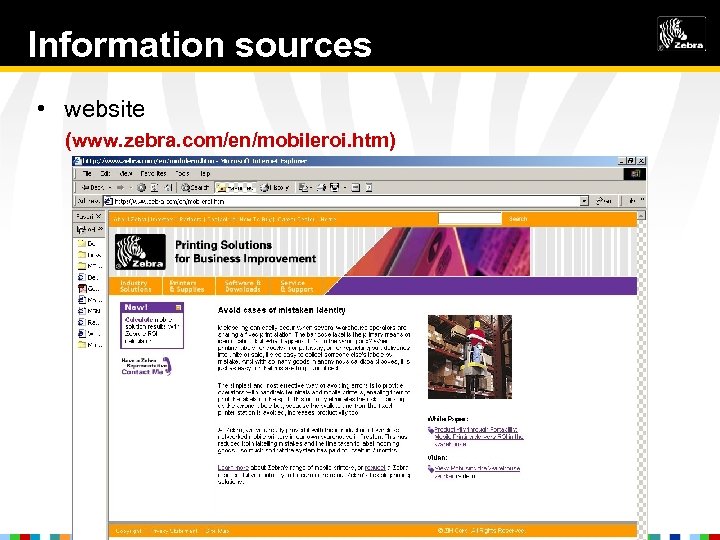The height and width of the screenshot is (540, 720).
Task: Click the Back button in IE toolbar
Action: tap(93, 187)
